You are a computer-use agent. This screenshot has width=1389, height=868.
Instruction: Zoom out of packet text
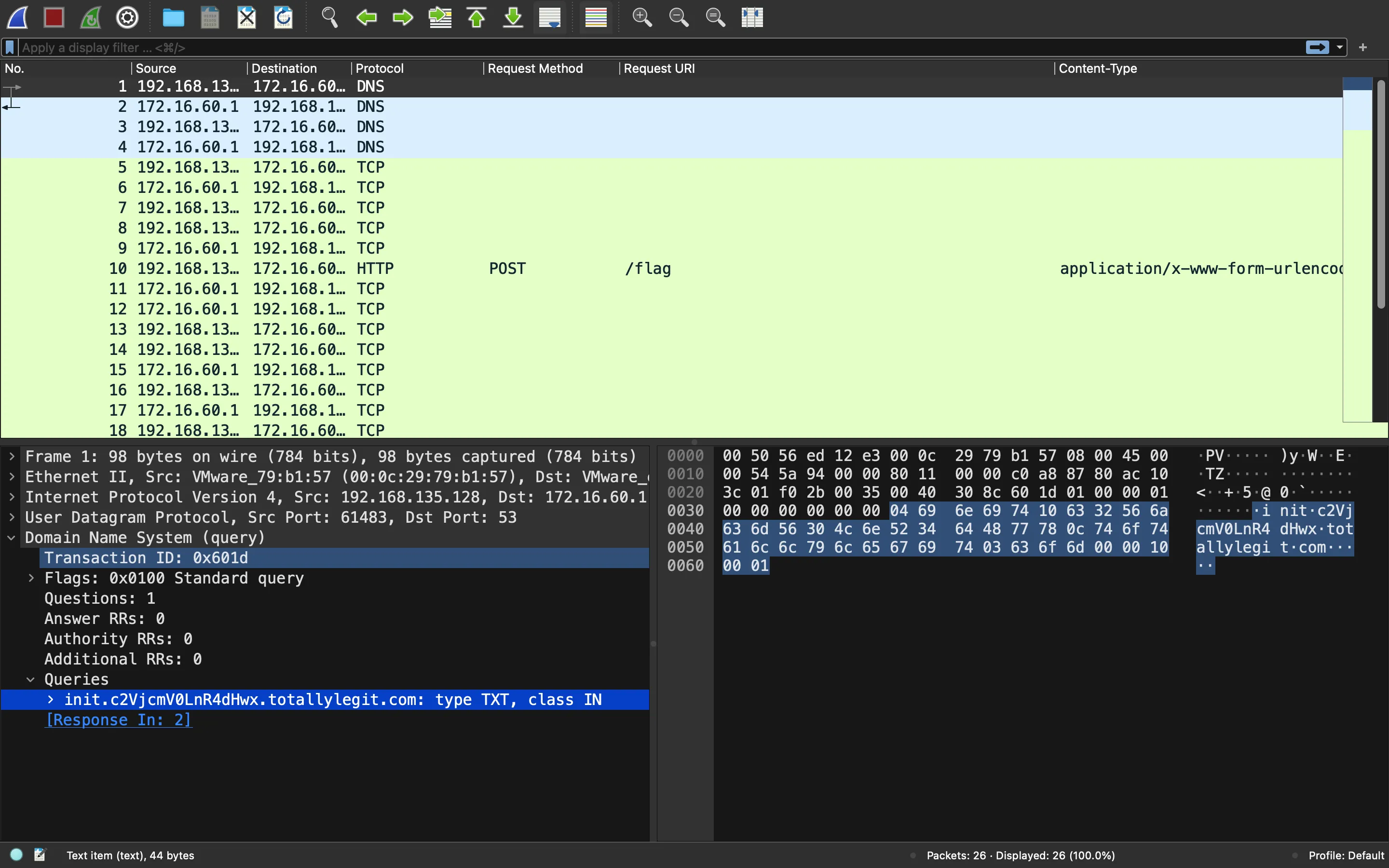tap(679, 17)
